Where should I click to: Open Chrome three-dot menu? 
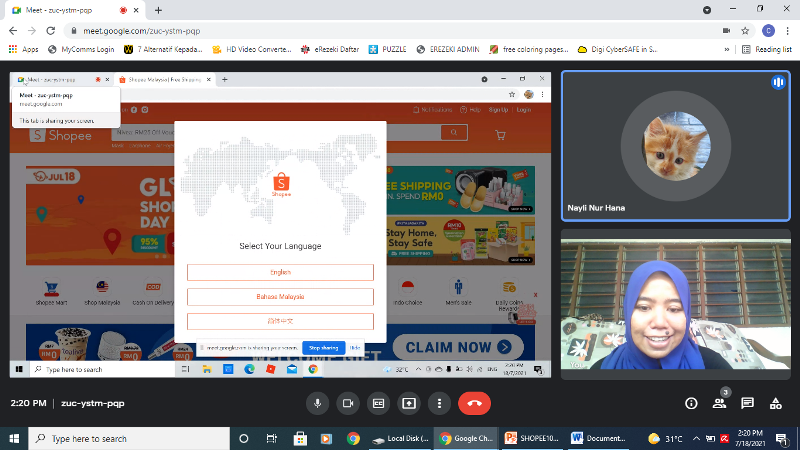pyautogui.click(x=788, y=31)
